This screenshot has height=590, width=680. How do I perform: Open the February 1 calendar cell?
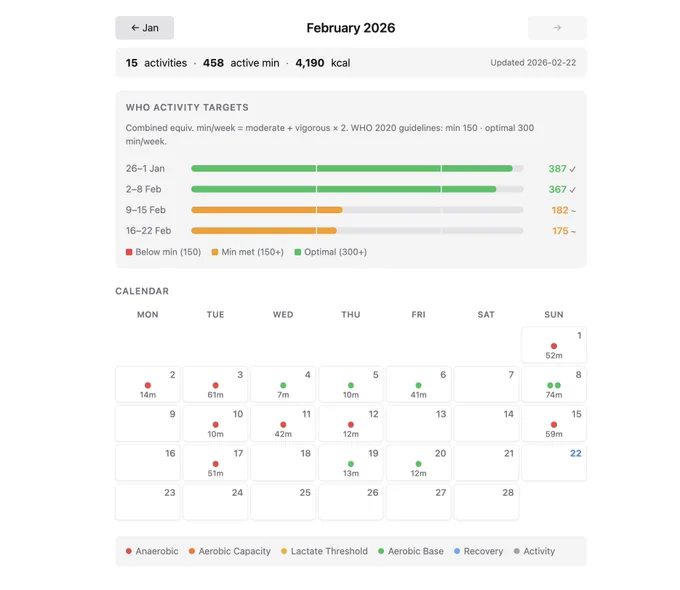point(554,345)
